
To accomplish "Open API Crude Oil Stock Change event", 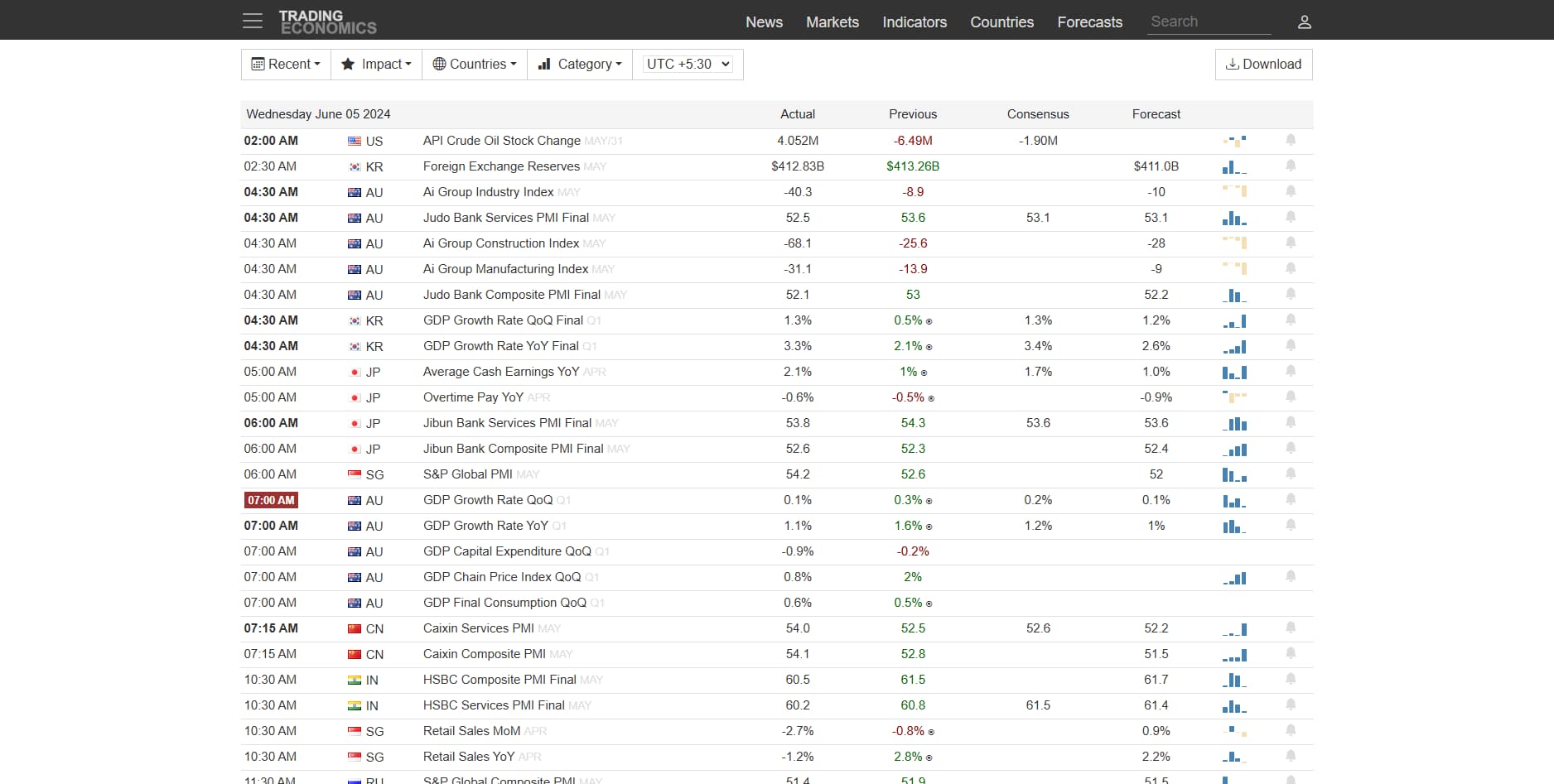I will coord(501,141).
